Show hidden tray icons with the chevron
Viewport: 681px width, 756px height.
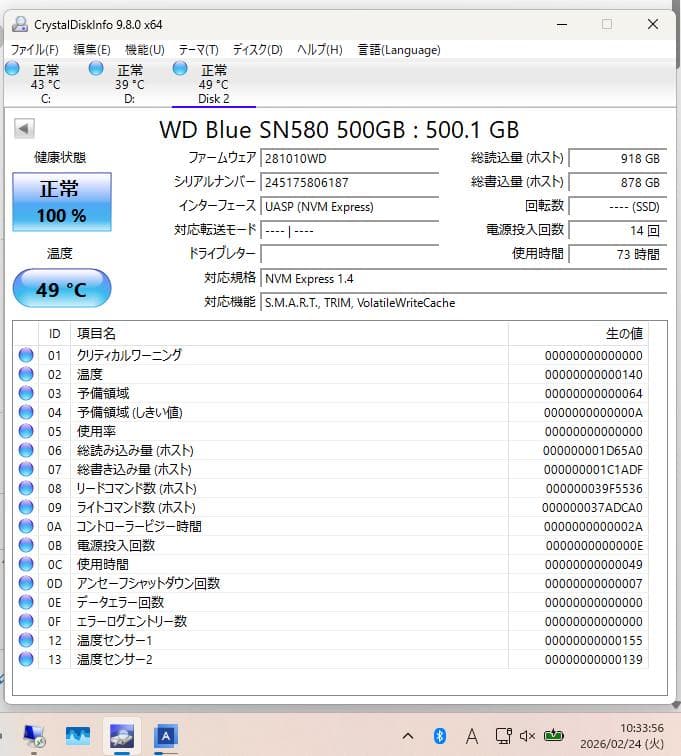pyautogui.click(x=408, y=736)
